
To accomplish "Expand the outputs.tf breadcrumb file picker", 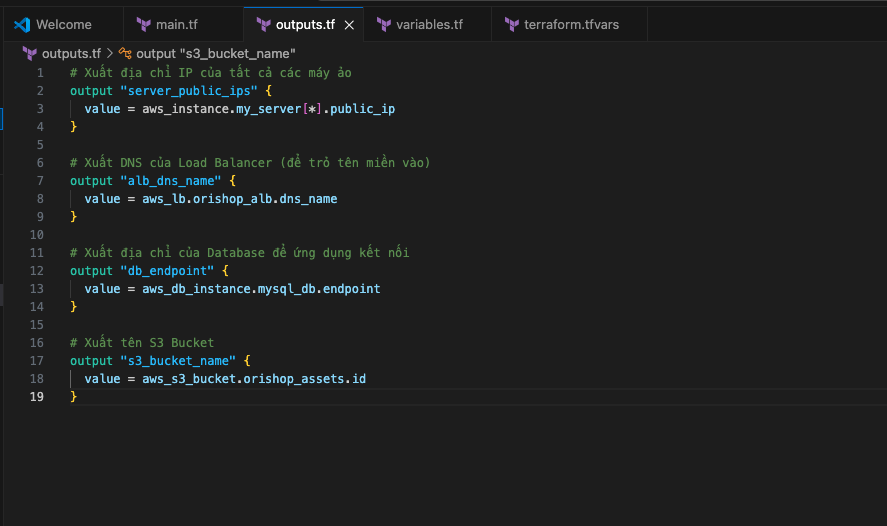I will pos(71,53).
